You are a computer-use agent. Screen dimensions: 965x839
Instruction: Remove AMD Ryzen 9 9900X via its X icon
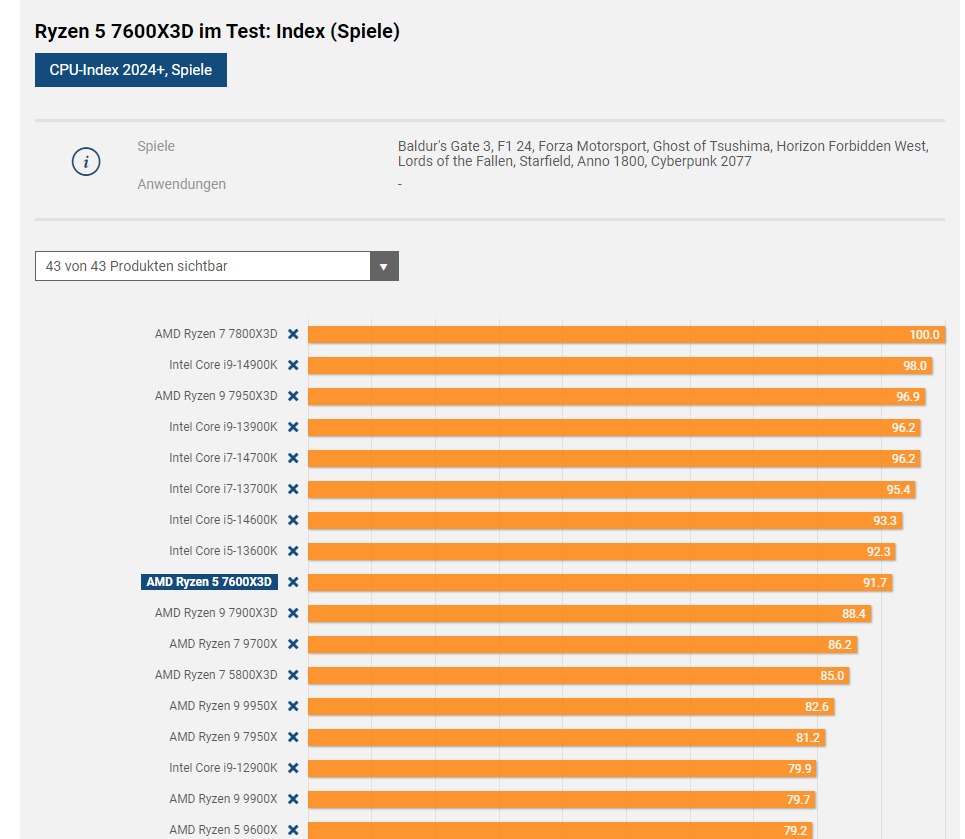coord(293,799)
